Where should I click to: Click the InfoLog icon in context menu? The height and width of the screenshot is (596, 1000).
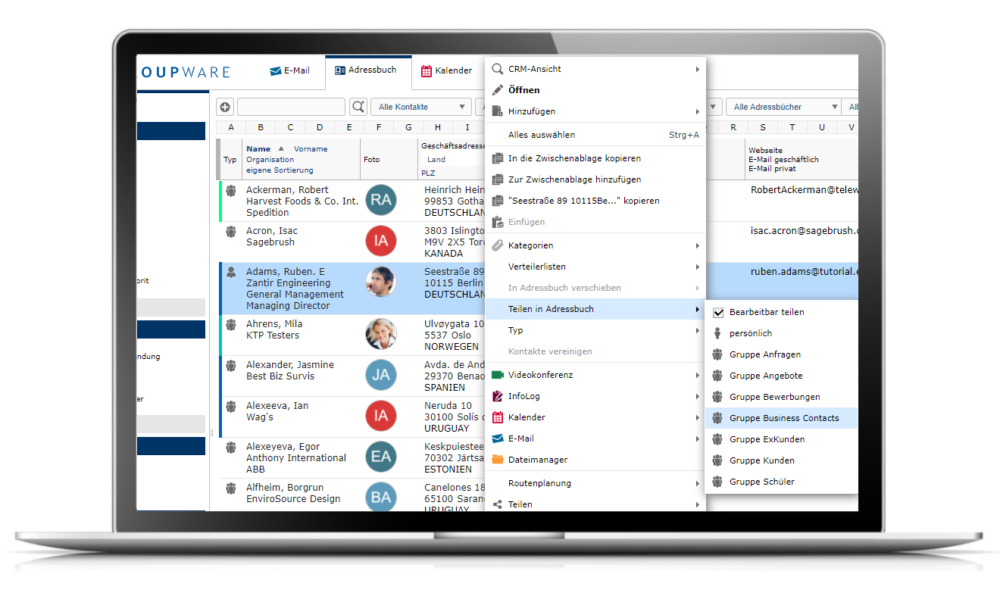pyautogui.click(x=497, y=396)
